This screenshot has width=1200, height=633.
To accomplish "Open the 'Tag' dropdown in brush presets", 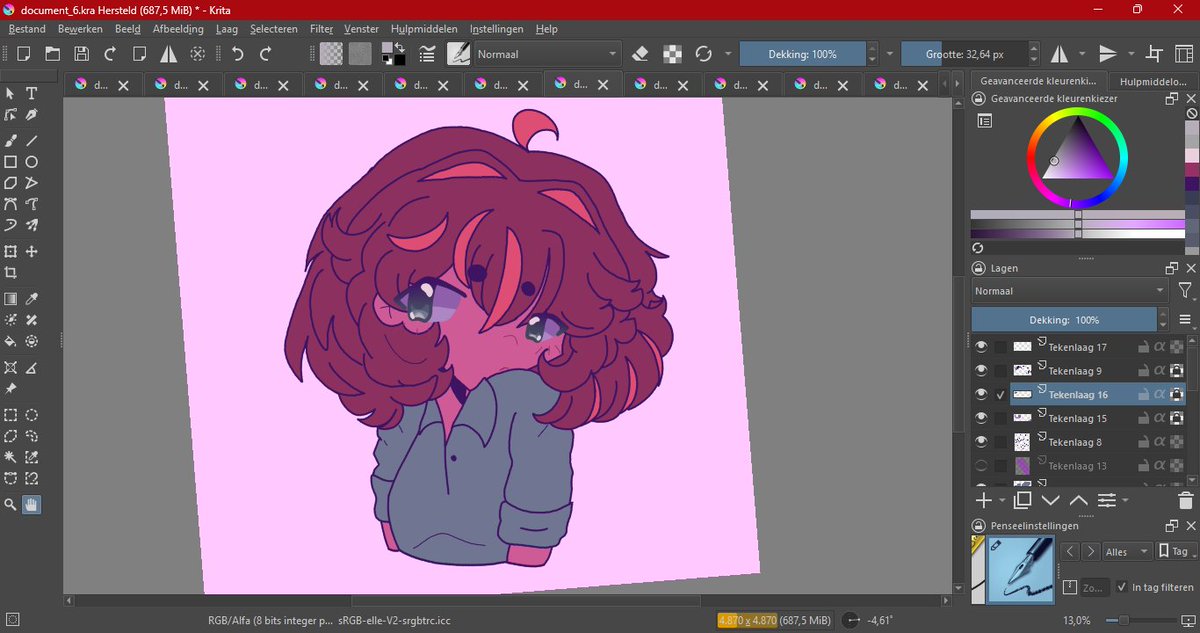I will pos(1175,551).
